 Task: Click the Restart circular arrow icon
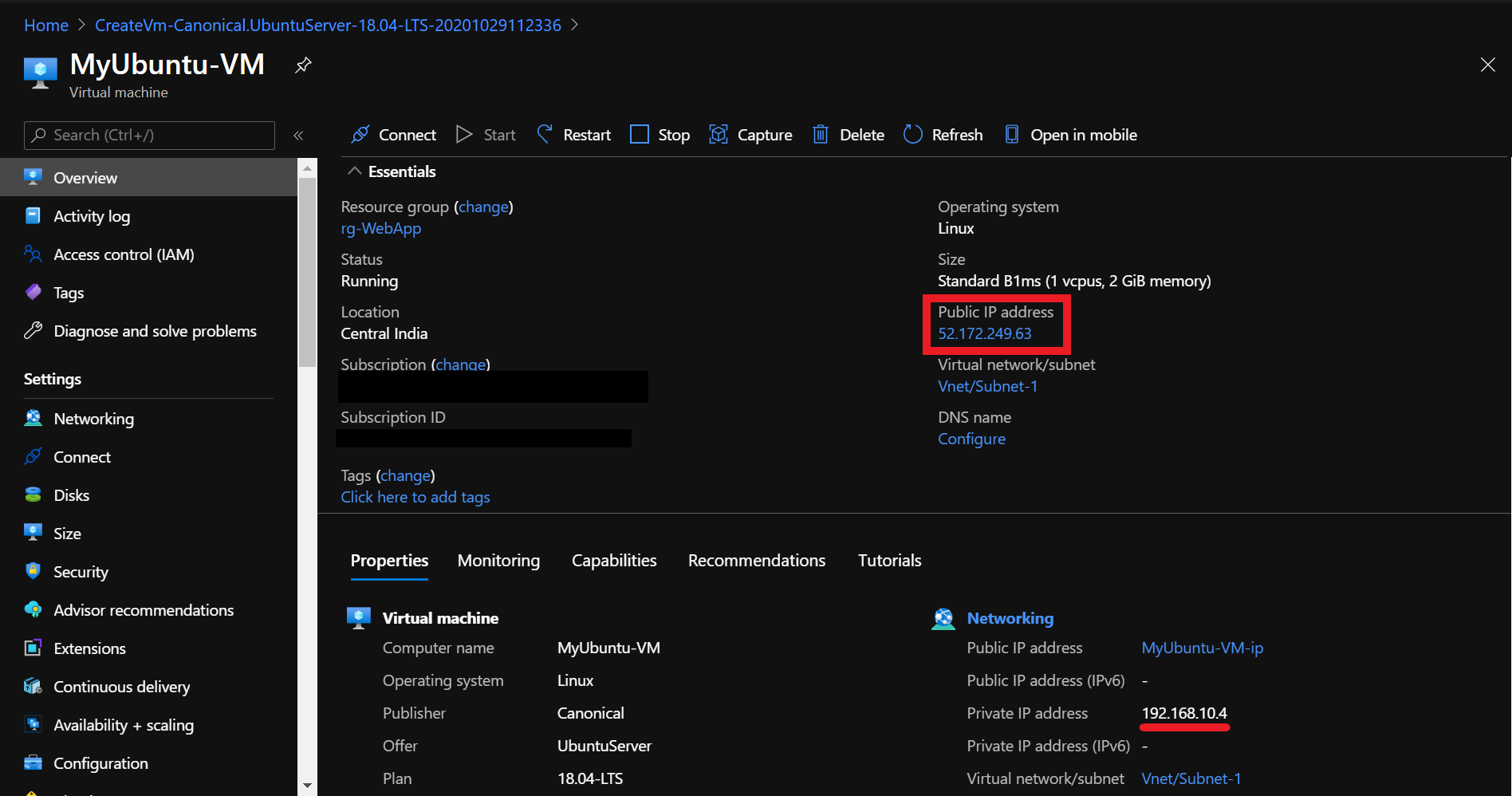(x=545, y=134)
